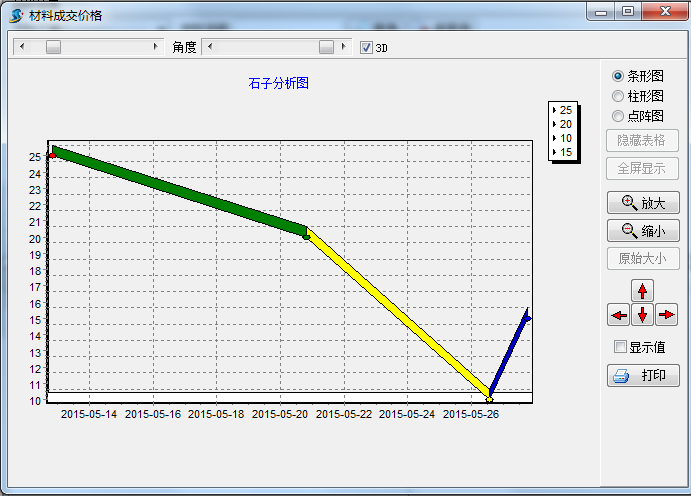Click the 角度 slider thumb
The width and height of the screenshot is (691, 496).
coord(326,47)
